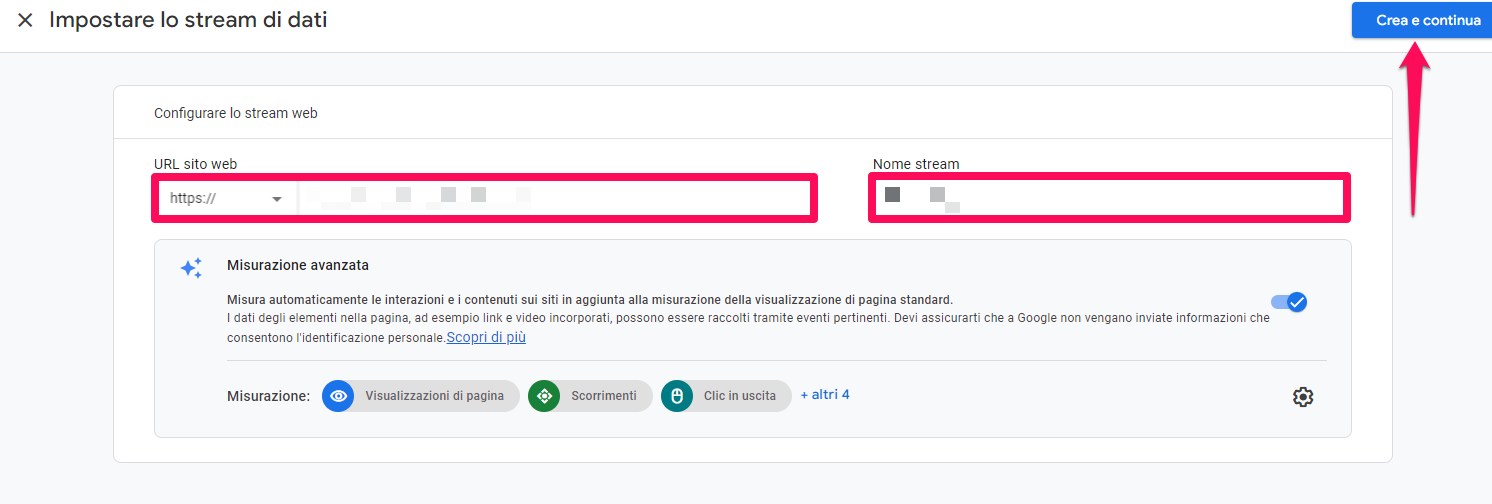Focus the Nome stream input field
The image size is (1492, 504).
1110,197
